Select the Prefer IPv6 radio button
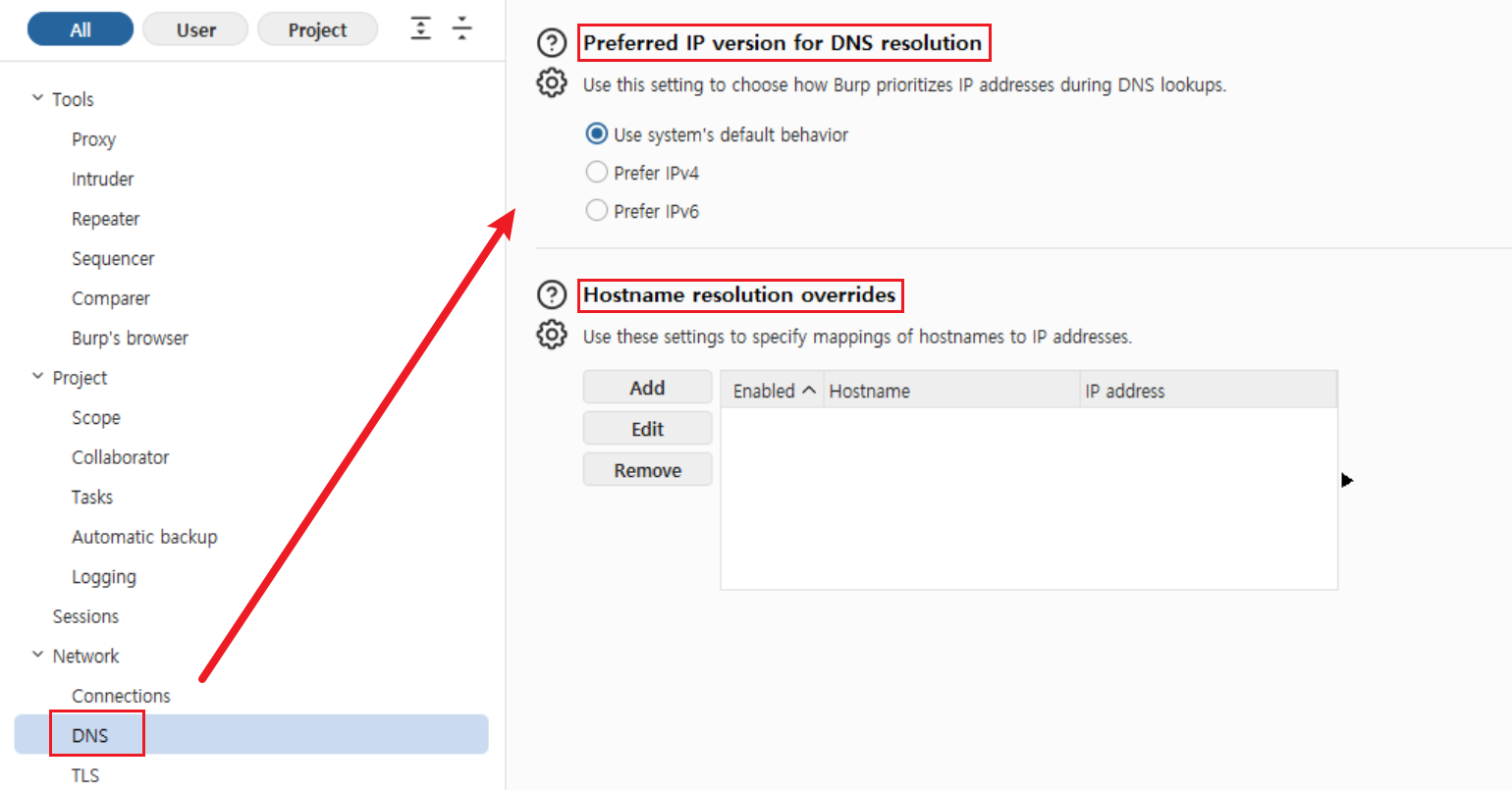Screen dimensions: 1512x790 pyautogui.click(x=596, y=210)
